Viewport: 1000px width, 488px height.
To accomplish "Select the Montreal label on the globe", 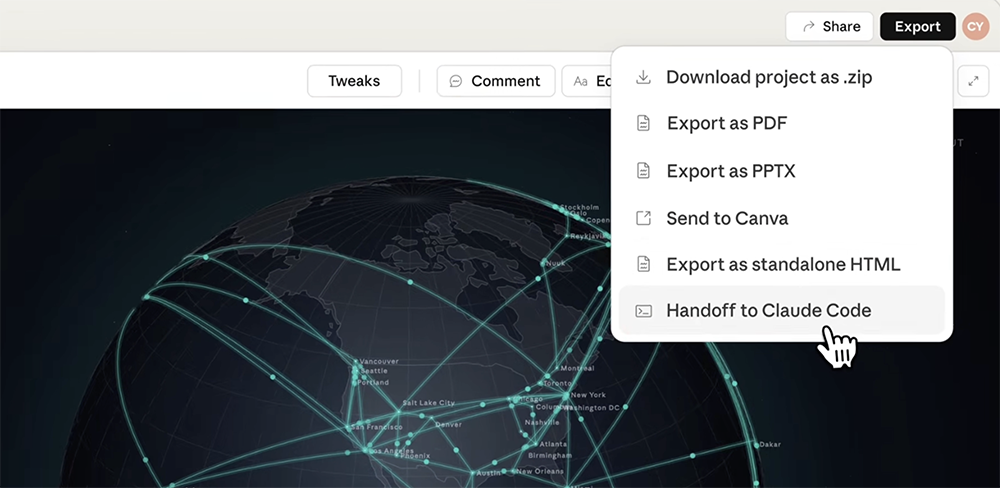I will point(577,368).
